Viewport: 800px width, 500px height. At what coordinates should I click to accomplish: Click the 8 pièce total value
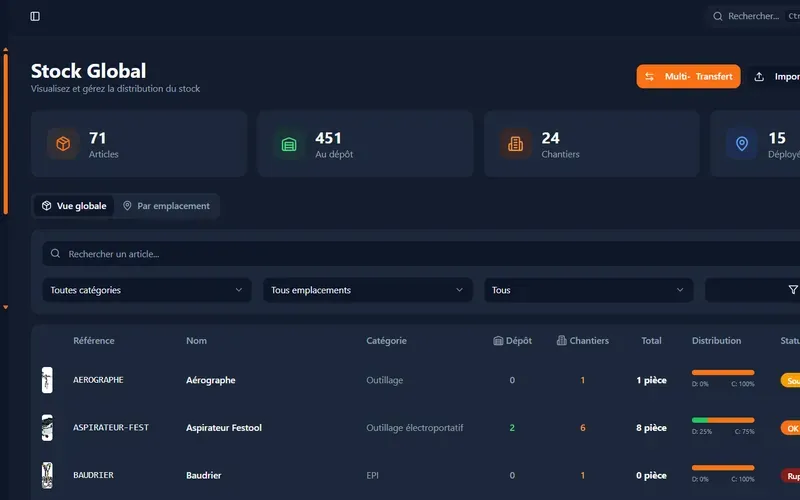pyautogui.click(x=651, y=428)
